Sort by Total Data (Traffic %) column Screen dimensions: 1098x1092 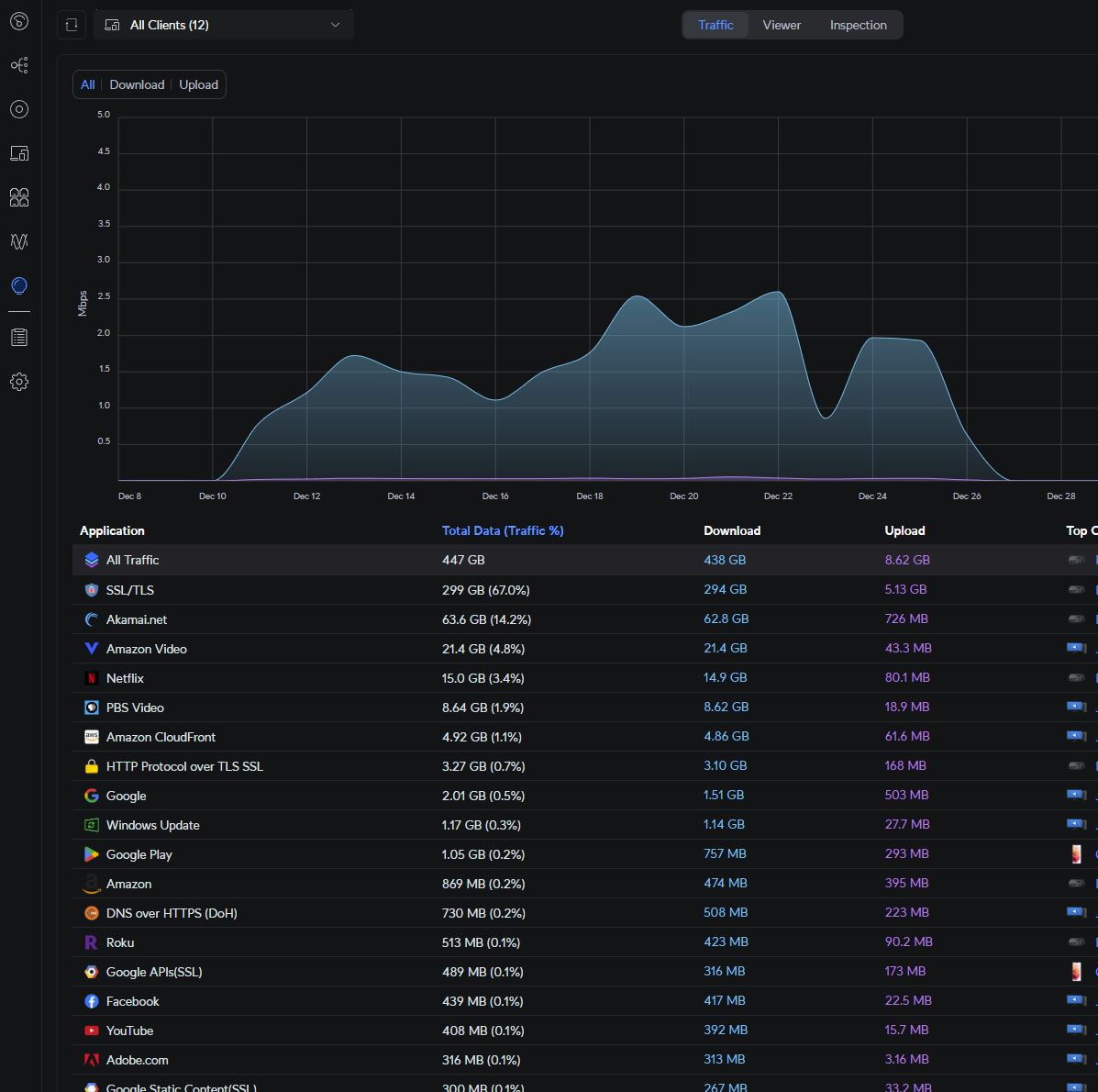point(502,531)
